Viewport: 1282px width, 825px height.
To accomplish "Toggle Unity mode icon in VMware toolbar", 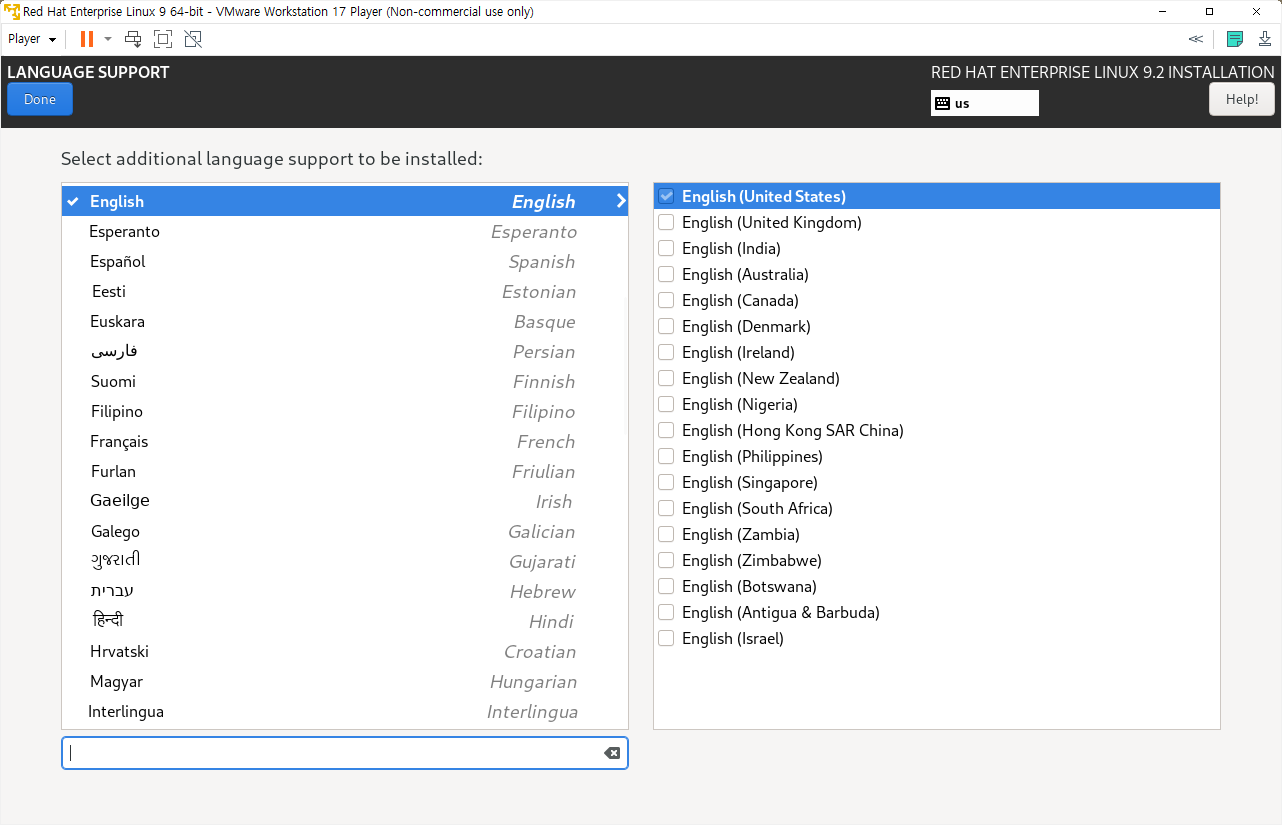I will click(193, 39).
